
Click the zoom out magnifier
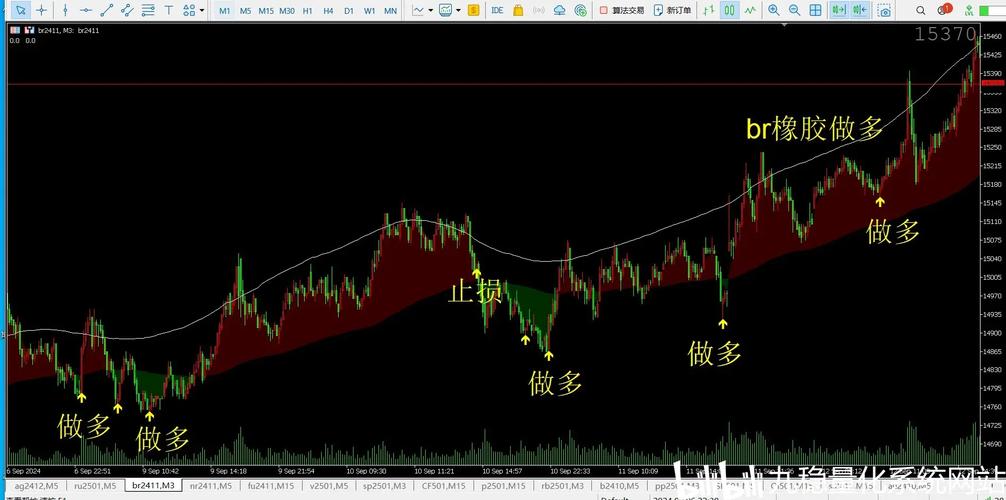coord(794,10)
